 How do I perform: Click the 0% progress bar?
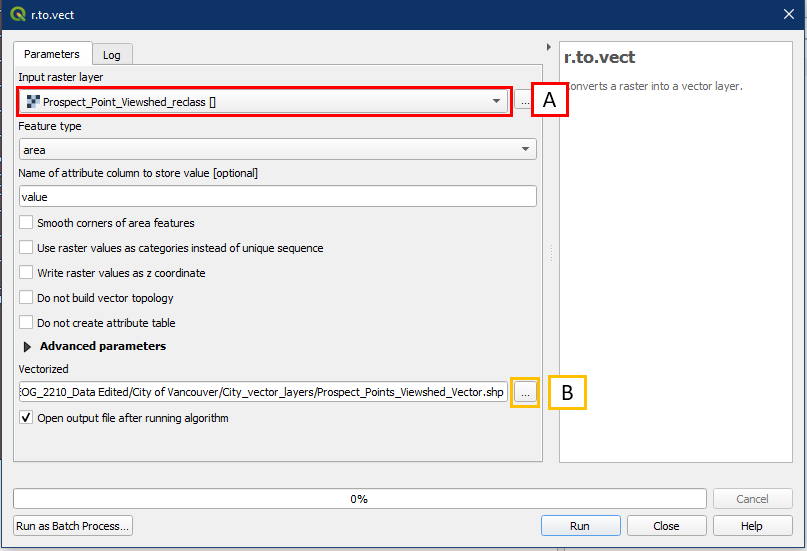[x=359, y=498]
